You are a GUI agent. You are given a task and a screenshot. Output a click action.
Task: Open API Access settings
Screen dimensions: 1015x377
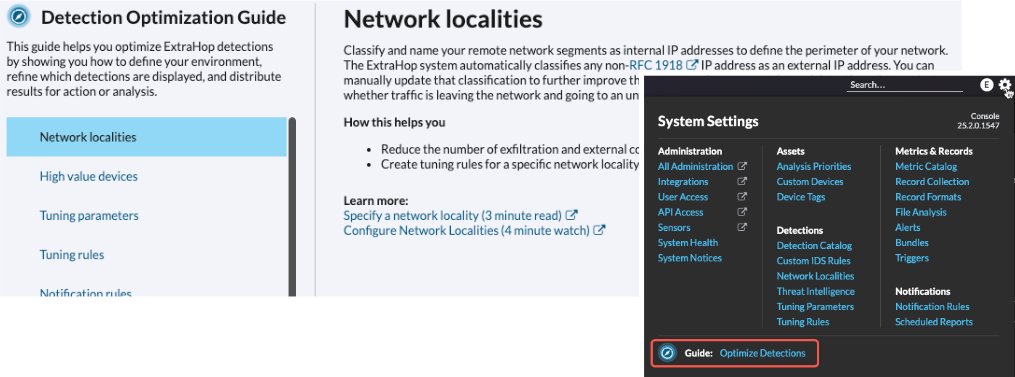pyautogui.click(x=680, y=212)
